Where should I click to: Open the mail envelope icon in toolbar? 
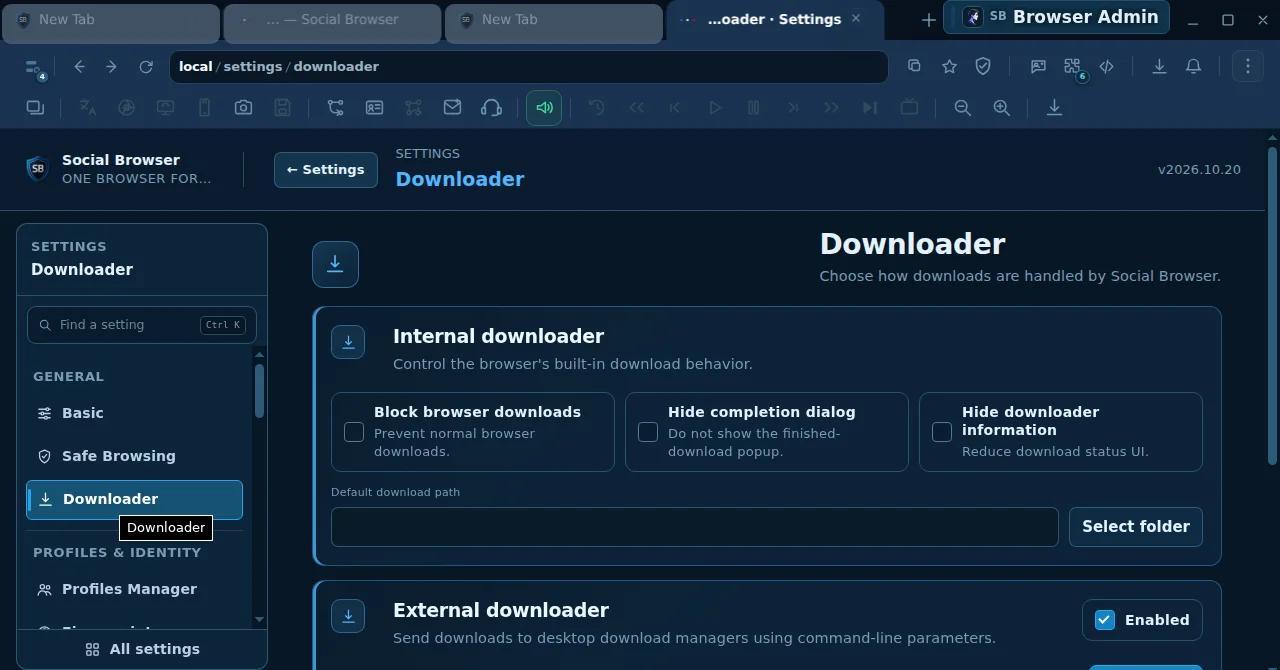click(x=452, y=108)
